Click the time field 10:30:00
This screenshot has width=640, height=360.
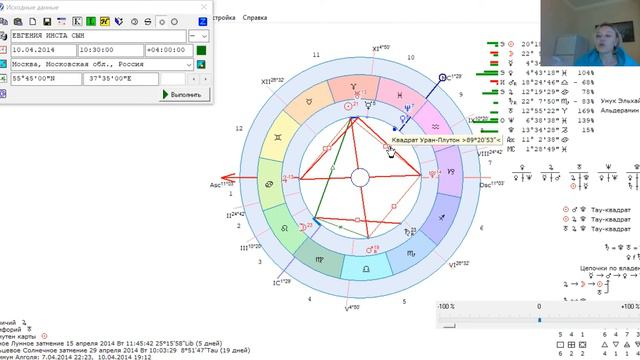click(111, 50)
